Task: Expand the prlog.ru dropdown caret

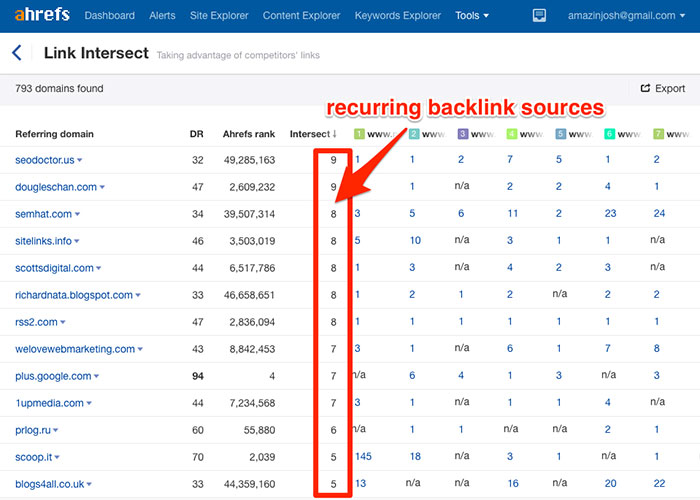Action: tap(56, 430)
